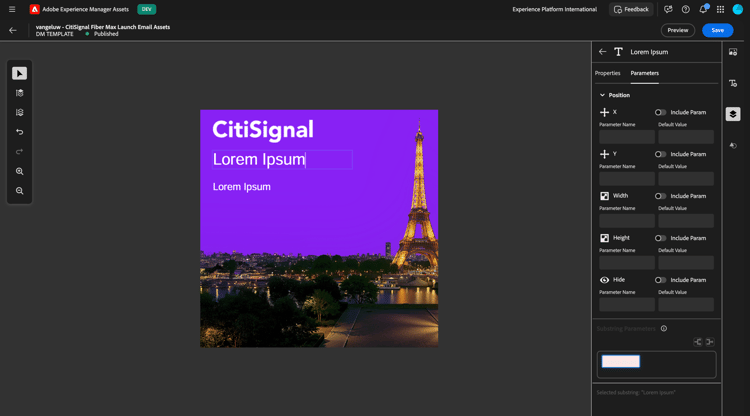Click the left substring bracket button
This screenshot has width=750, height=416.
tap(698, 342)
